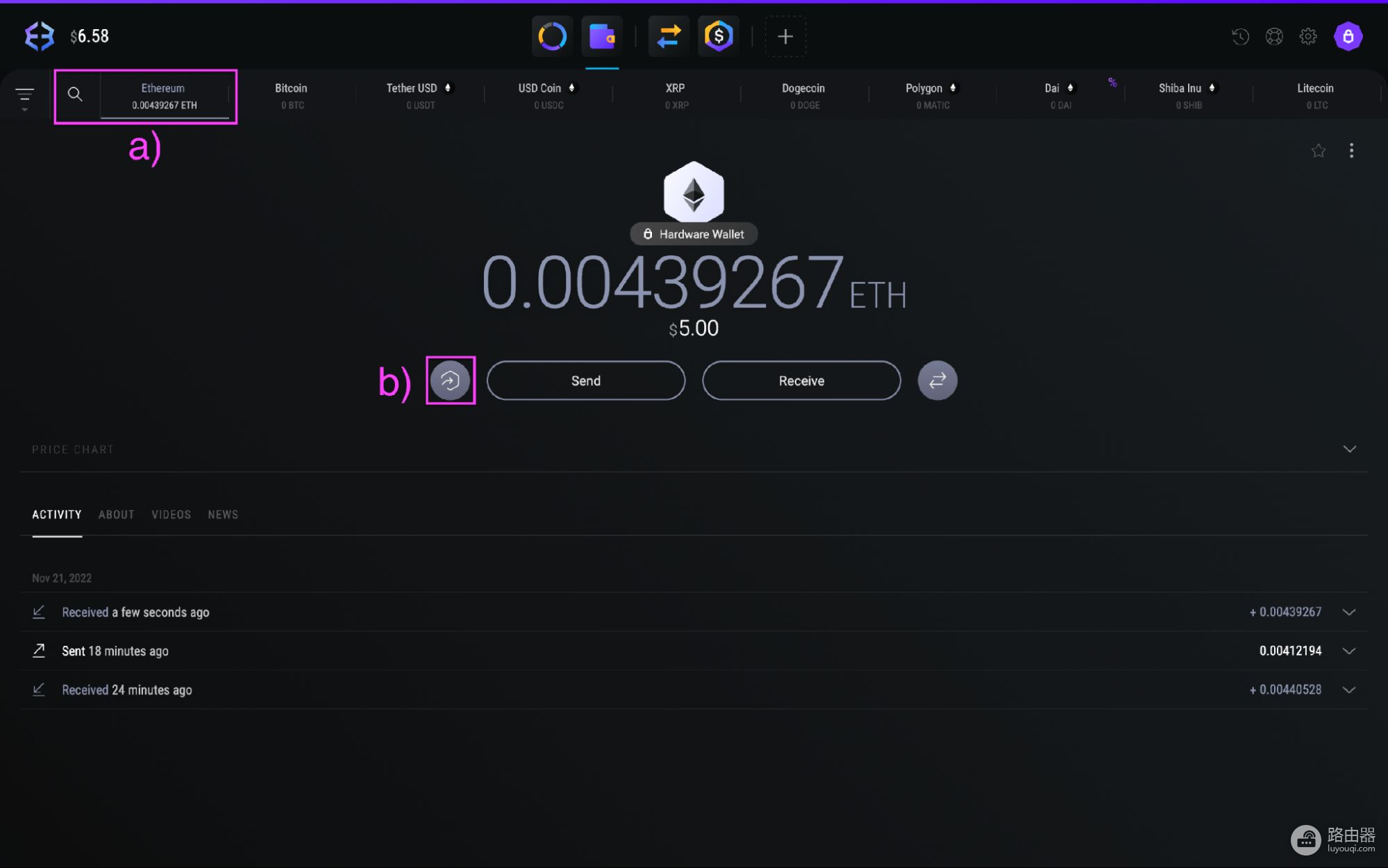
Task: Select the Tether USD asset tab
Action: click(x=420, y=96)
